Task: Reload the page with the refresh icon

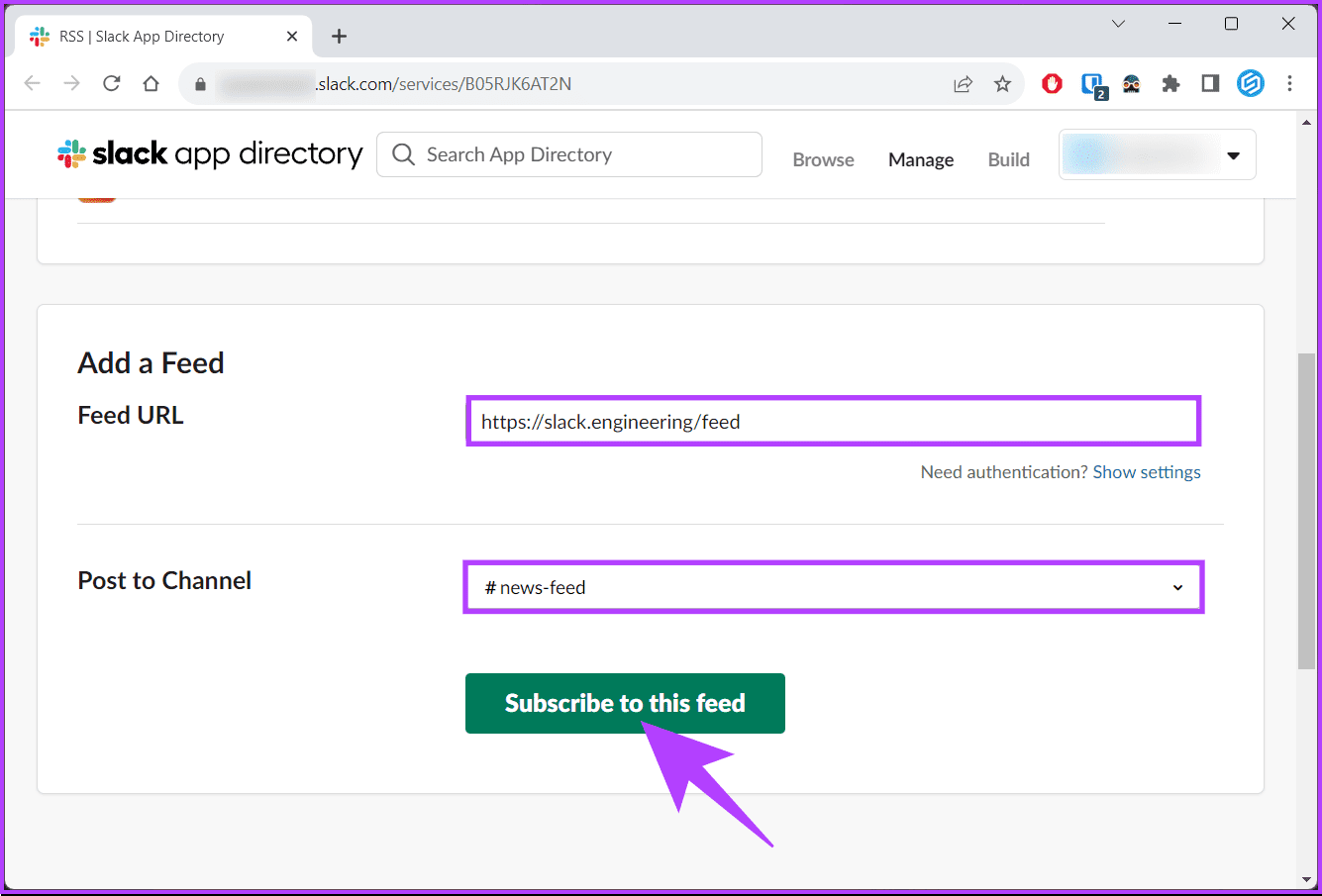Action: [x=111, y=84]
